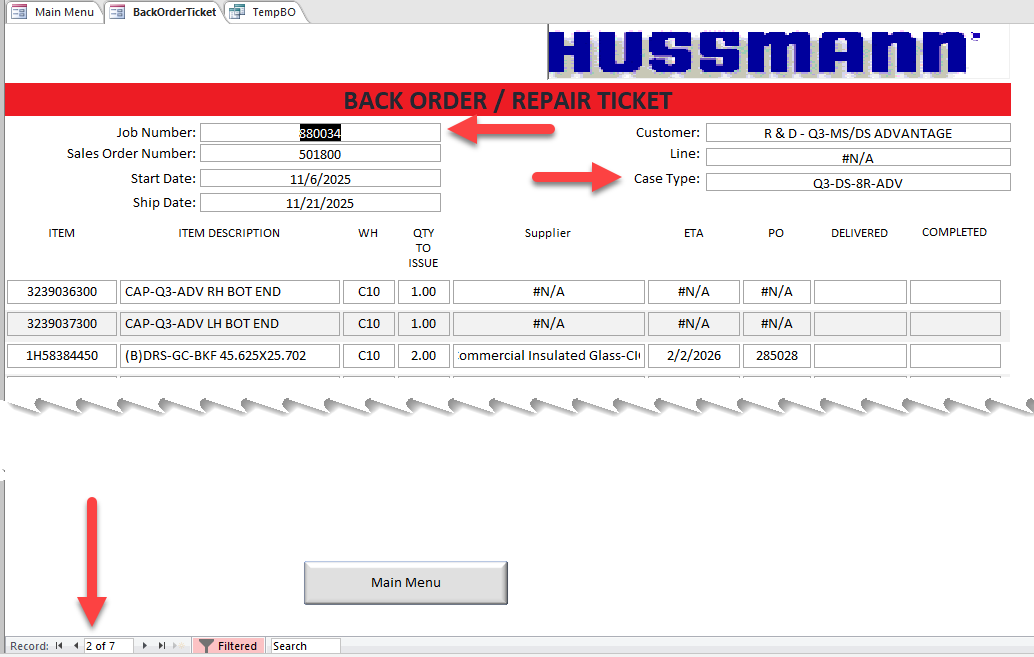Click the Job Number label
Viewport: 1034px width, 657px height.
156,133
